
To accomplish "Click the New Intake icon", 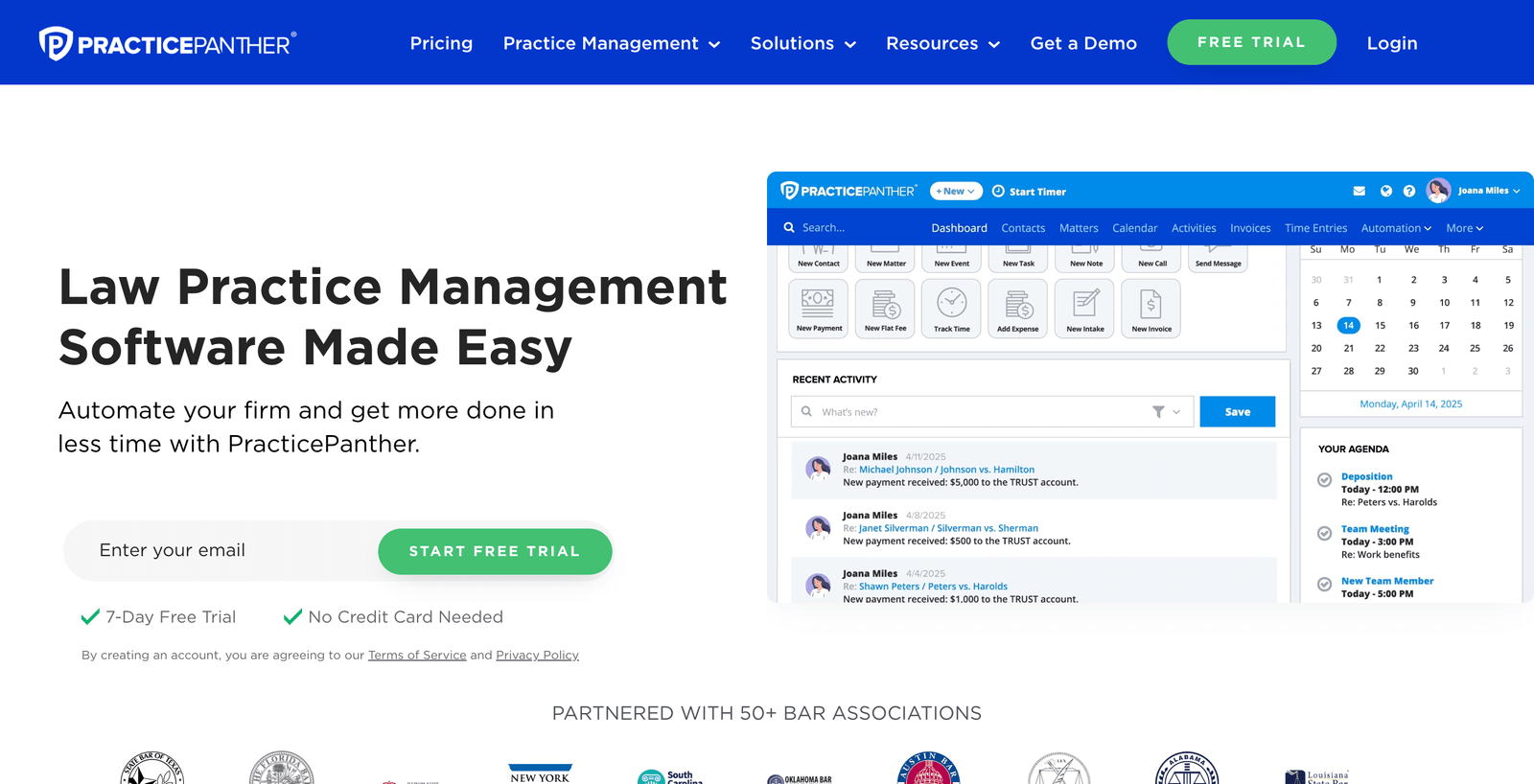I will tap(1085, 306).
